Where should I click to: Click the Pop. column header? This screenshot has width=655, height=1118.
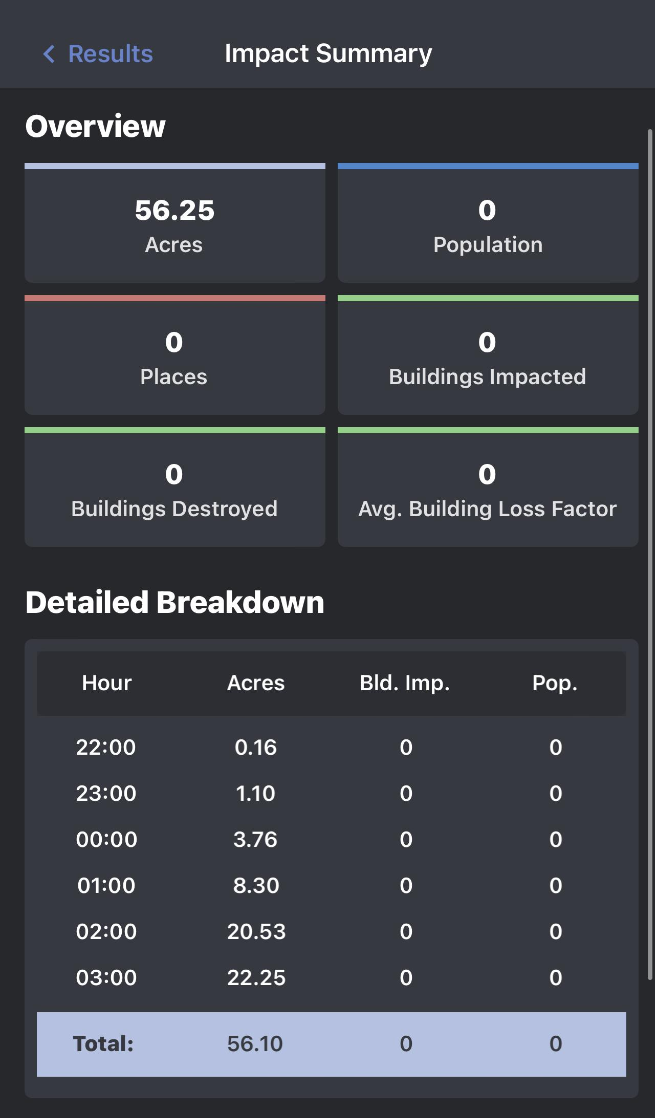555,684
